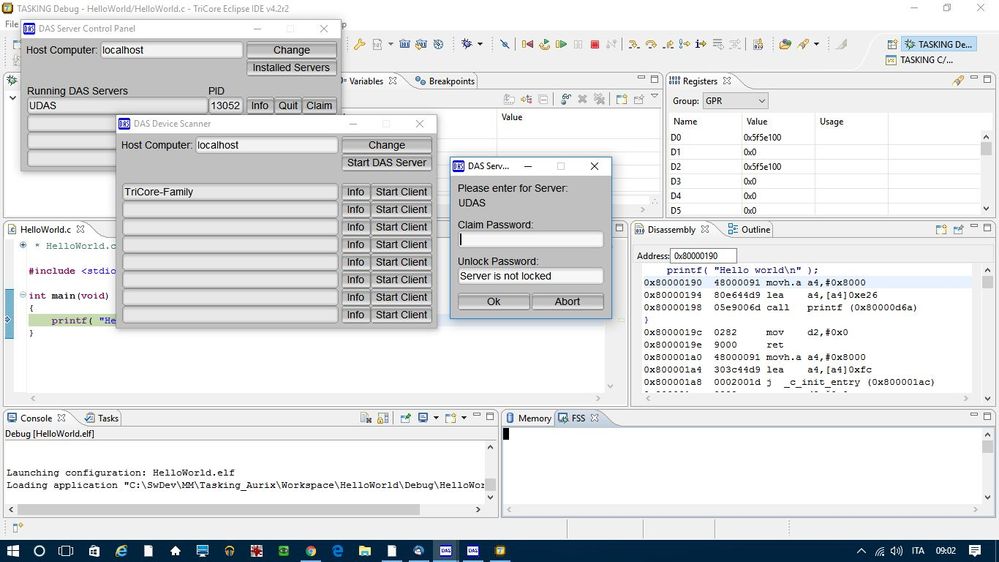Switch to the Tasks tab
The height and width of the screenshot is (562, 999).
pos(101,418)
